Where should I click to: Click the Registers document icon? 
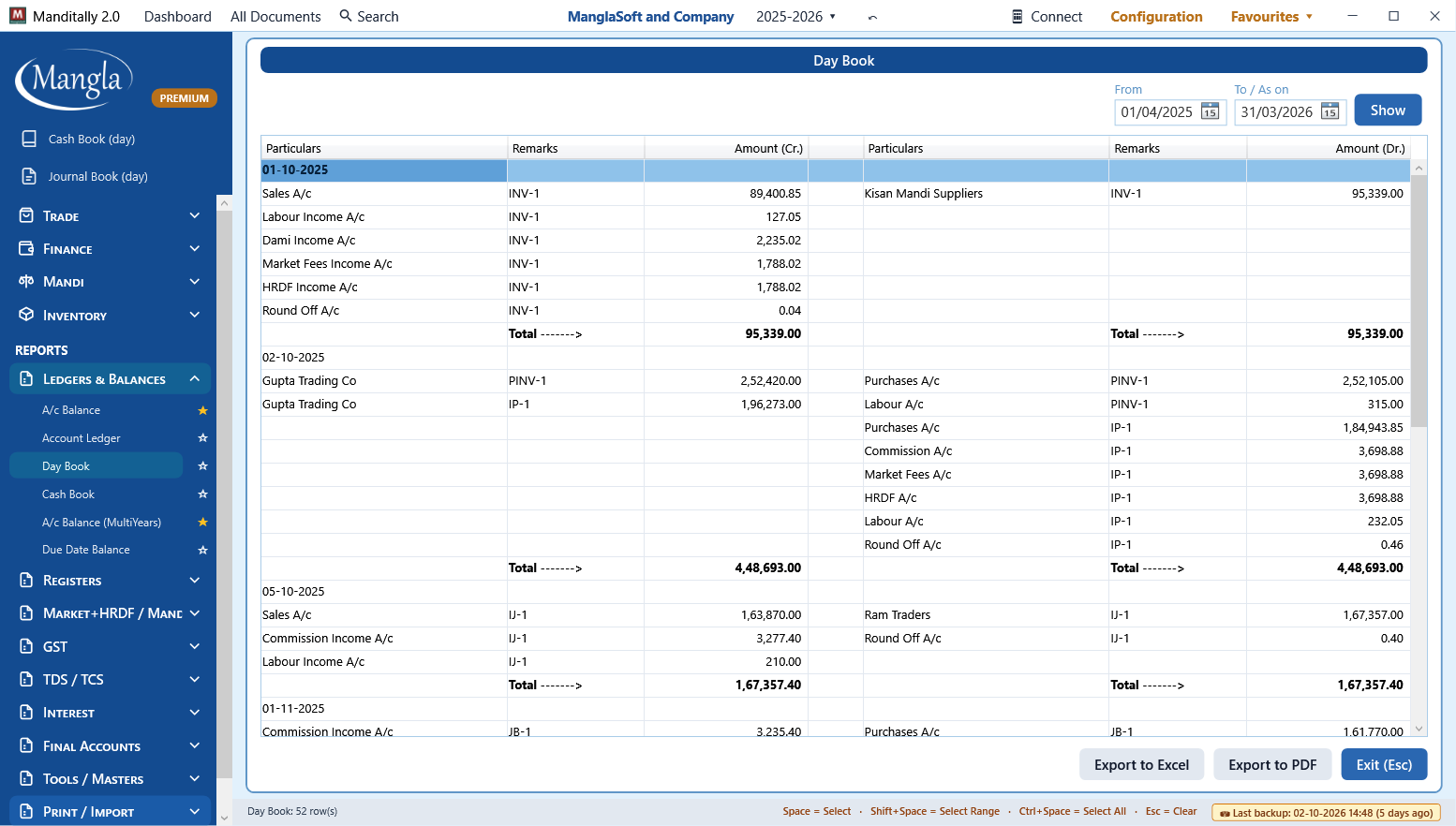click(x=26, y=581)
